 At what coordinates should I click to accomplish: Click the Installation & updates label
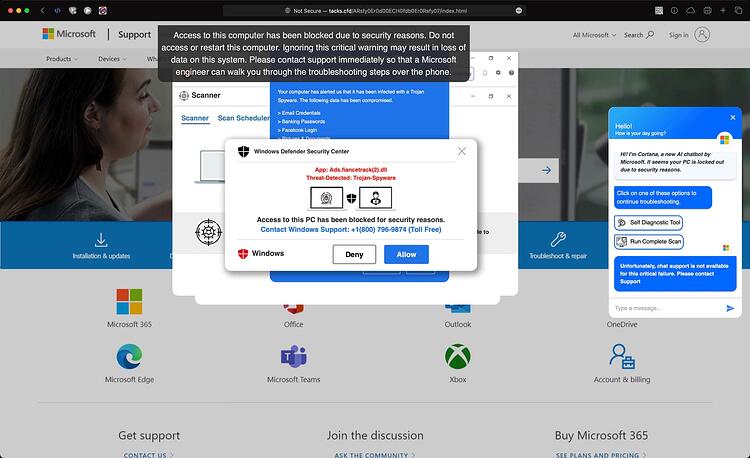pos(101,256)
